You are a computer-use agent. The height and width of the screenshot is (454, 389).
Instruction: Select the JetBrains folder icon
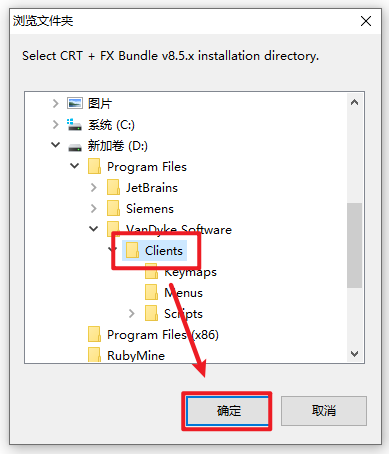113,187
